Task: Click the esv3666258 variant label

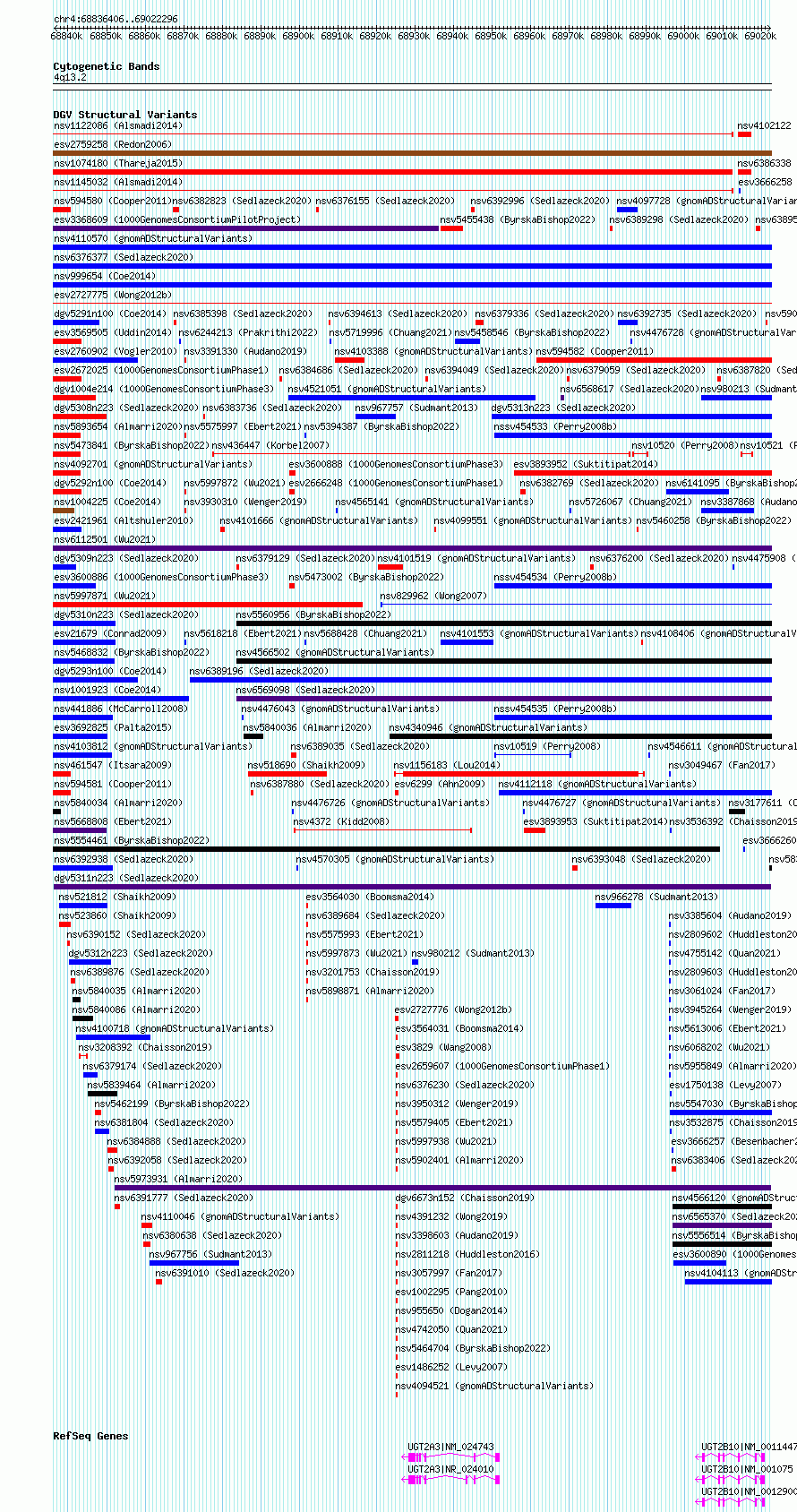Action: 765,182
